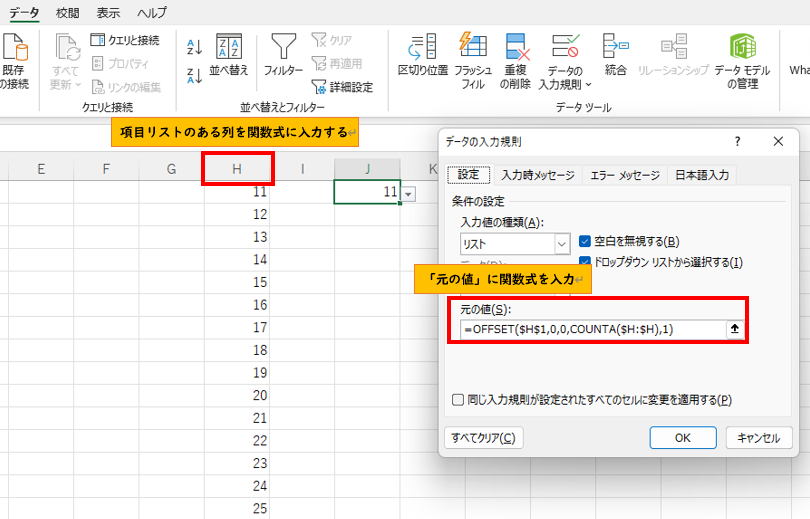Screen dimensions: 810x519
Task: Select the 表示 ribbon tab
Action: 108,12
